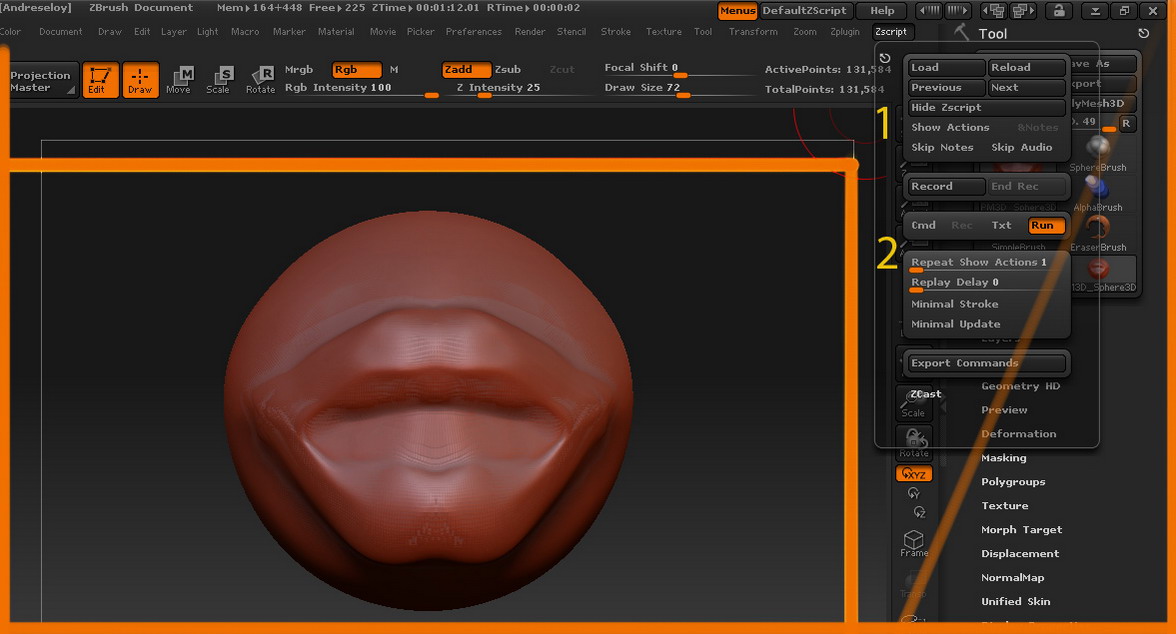Open the Zscript menu
The width and height of the screenshot is (1176, 634).
[890, 32]
